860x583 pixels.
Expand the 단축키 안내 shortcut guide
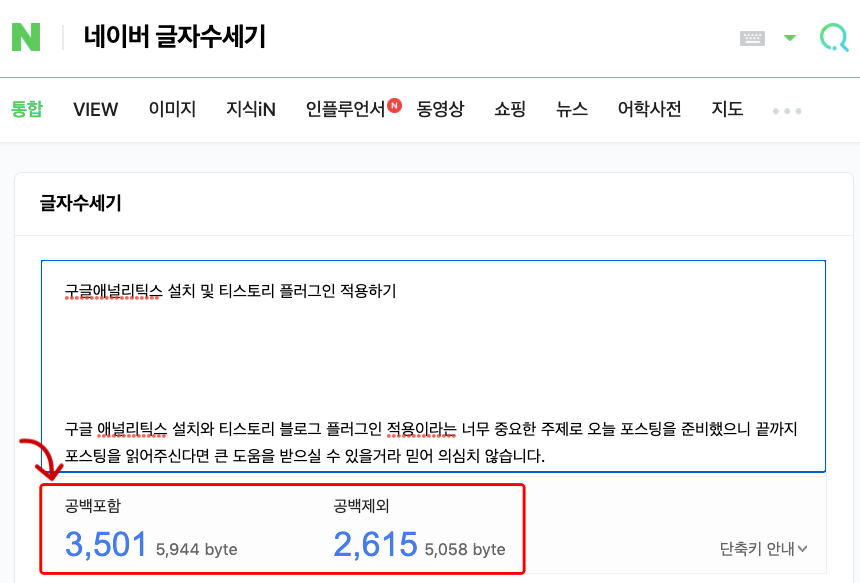tap(763, 548)
